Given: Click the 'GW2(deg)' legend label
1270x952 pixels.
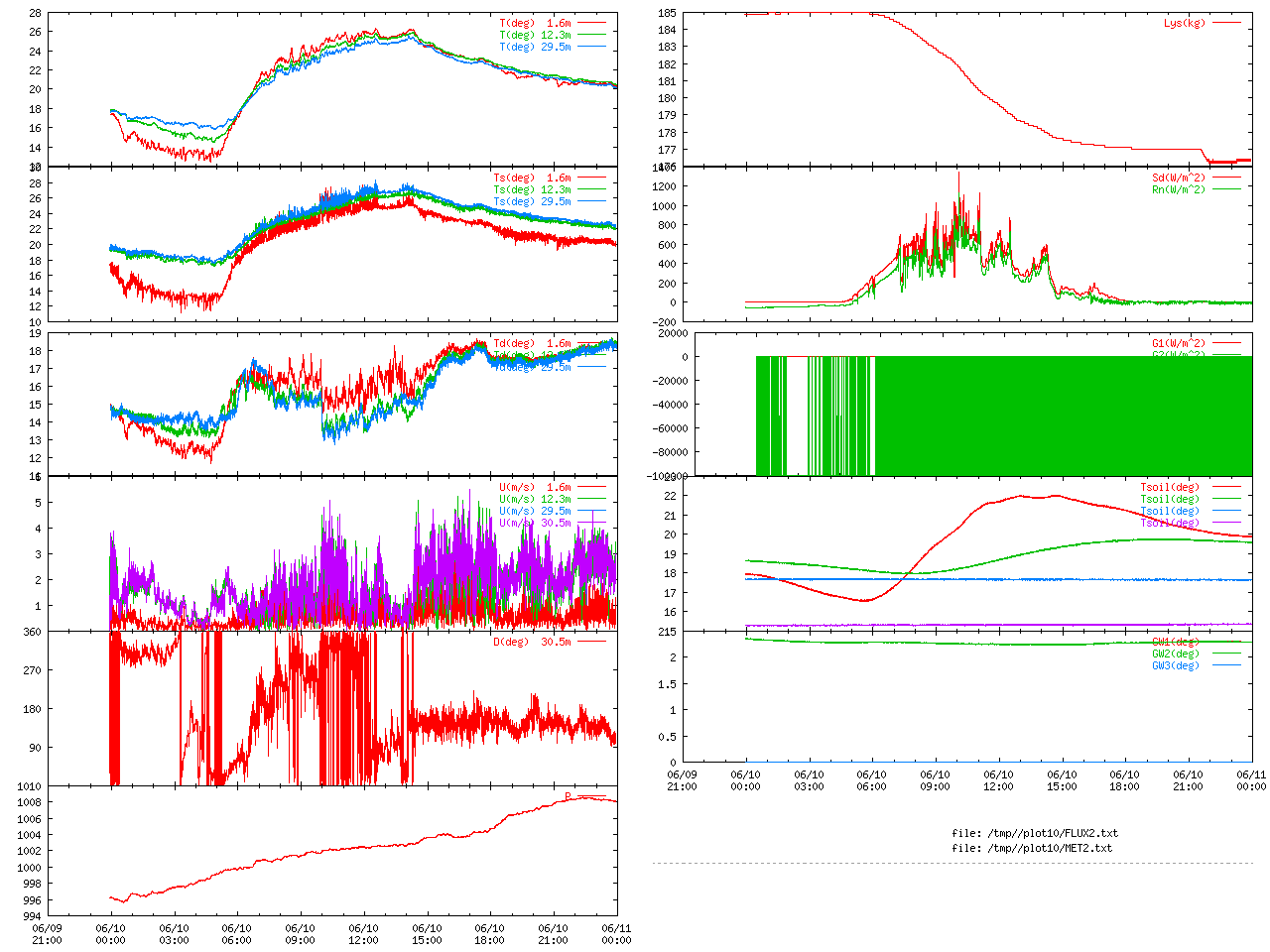Looking at the screenshot, I should [x=1176, y=654].
